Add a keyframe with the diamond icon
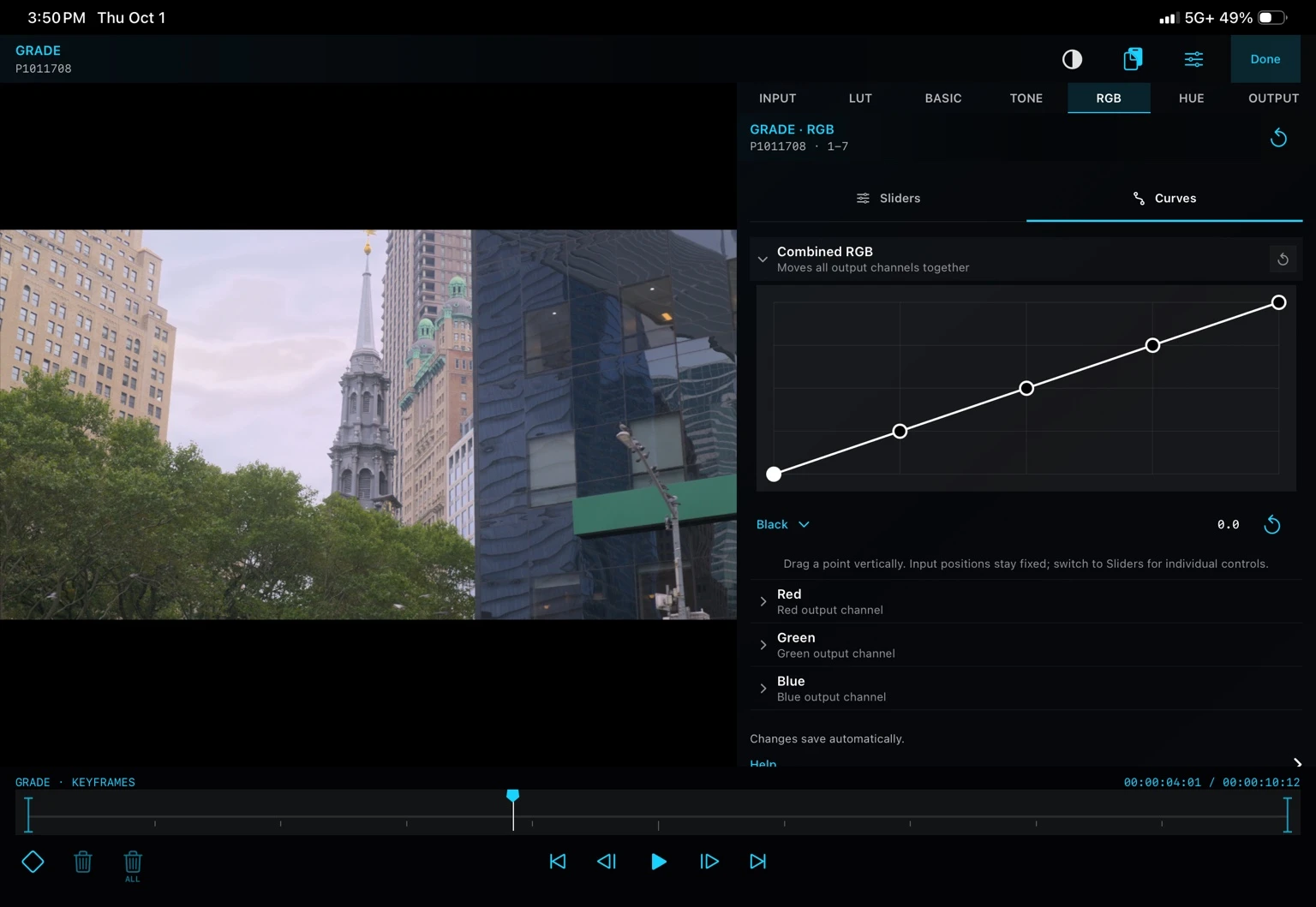This screenshot has width=1316, height=907. pos(33,862)
